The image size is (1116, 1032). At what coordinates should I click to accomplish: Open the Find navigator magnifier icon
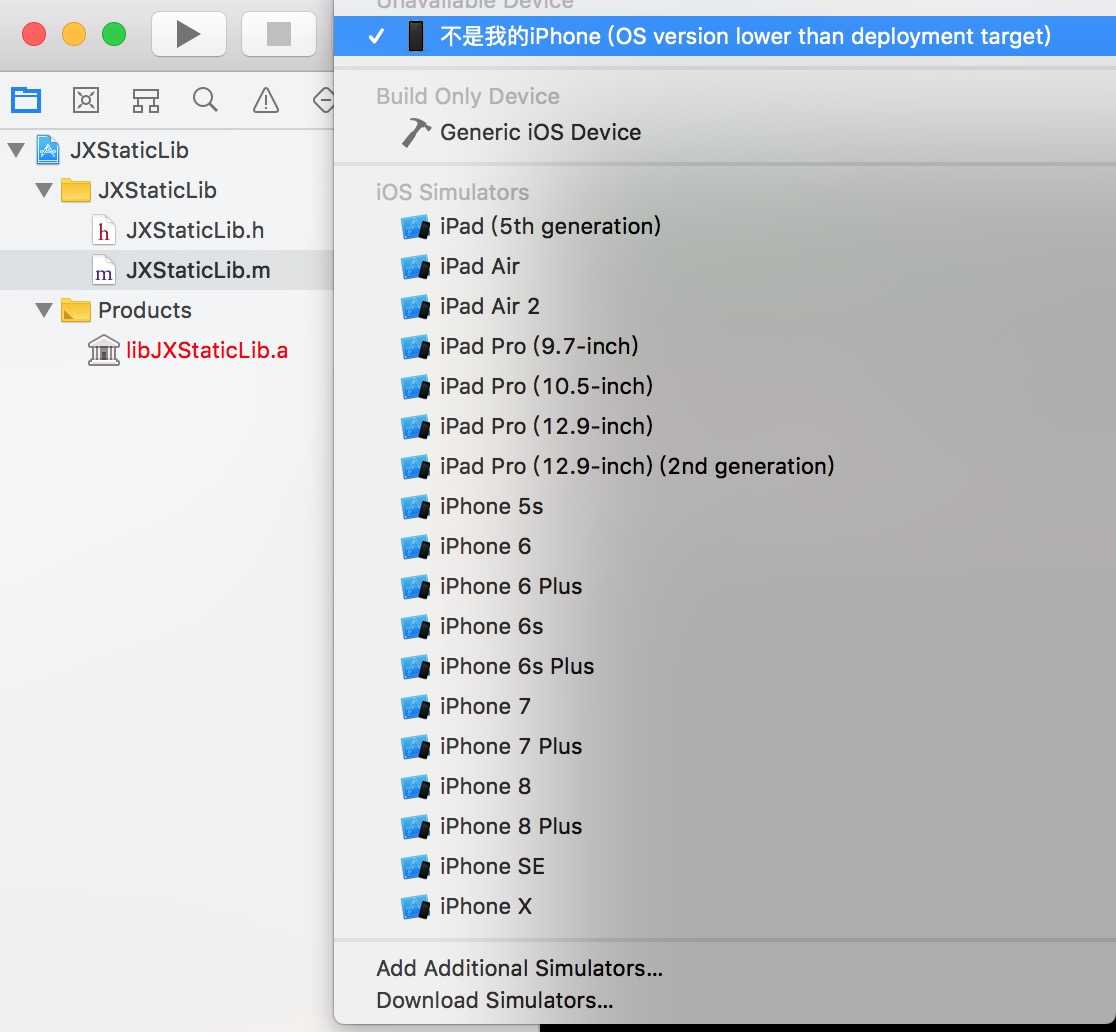pyautogui.click(x=205, y=100)
